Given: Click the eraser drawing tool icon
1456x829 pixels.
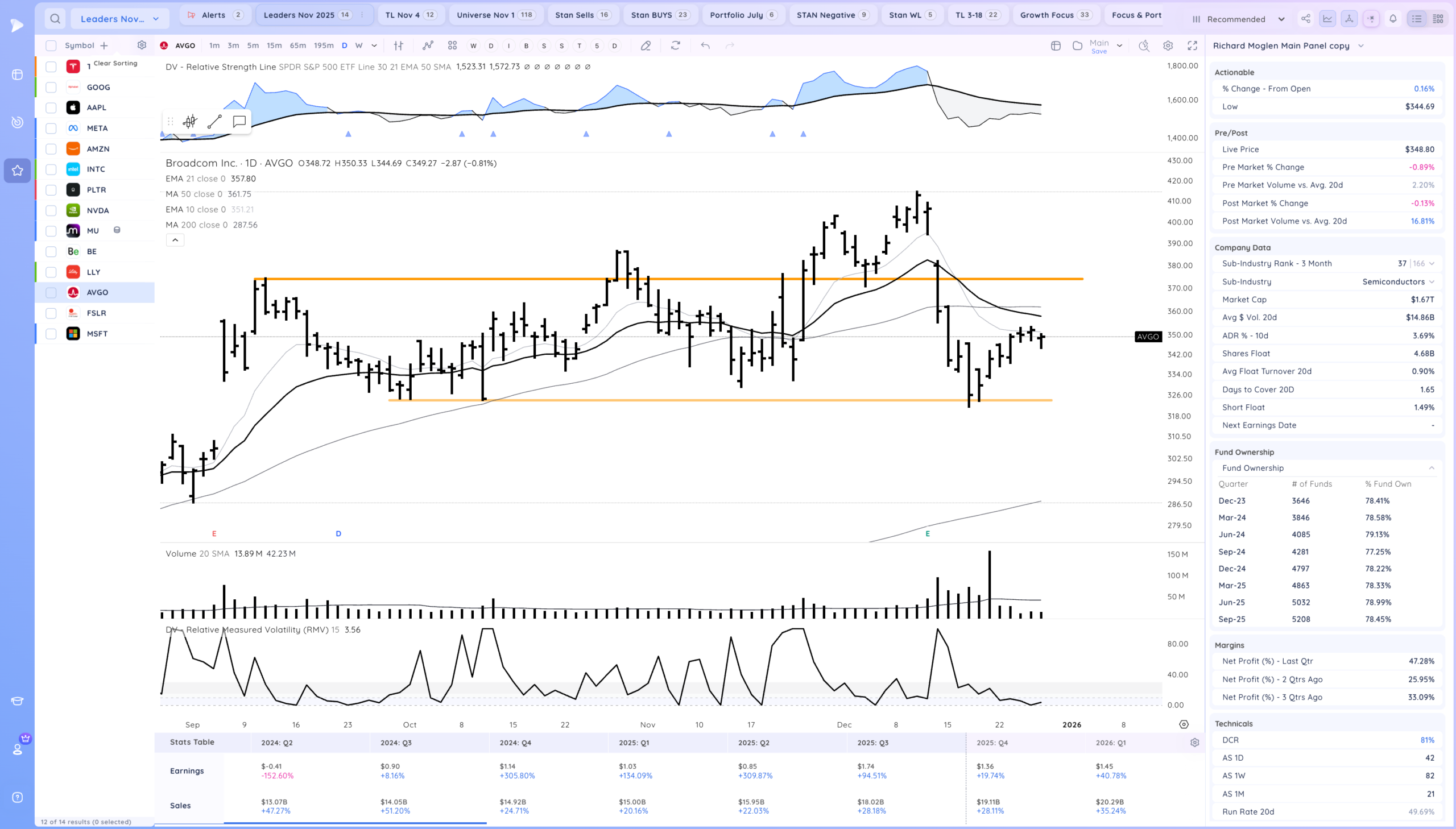Looking at the screenshot, I should (645, 45).
